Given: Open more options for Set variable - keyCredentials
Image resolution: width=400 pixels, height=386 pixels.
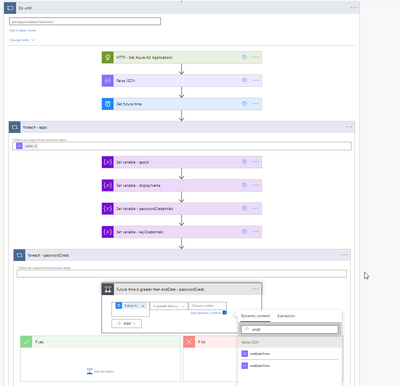Looking at the screenshot, I should [256, 232].
